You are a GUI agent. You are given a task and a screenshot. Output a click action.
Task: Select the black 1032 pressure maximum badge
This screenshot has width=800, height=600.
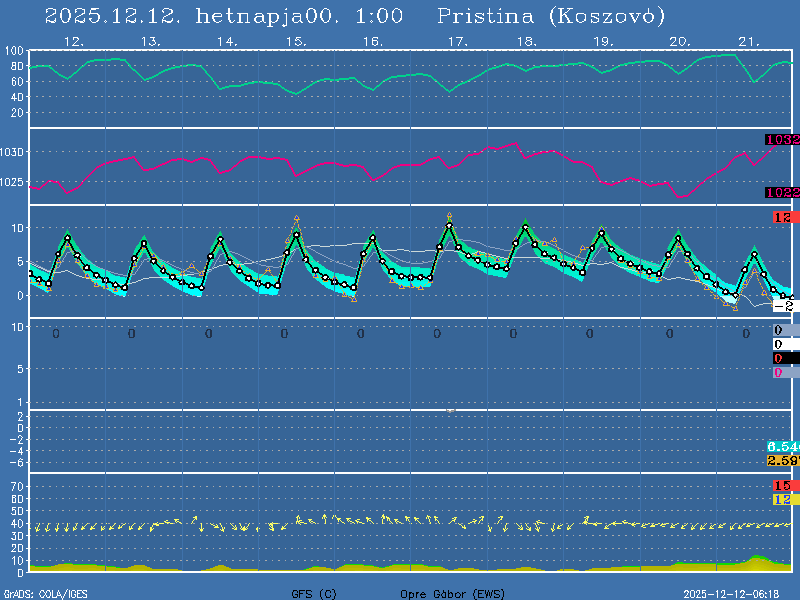[x=782, y=140]
